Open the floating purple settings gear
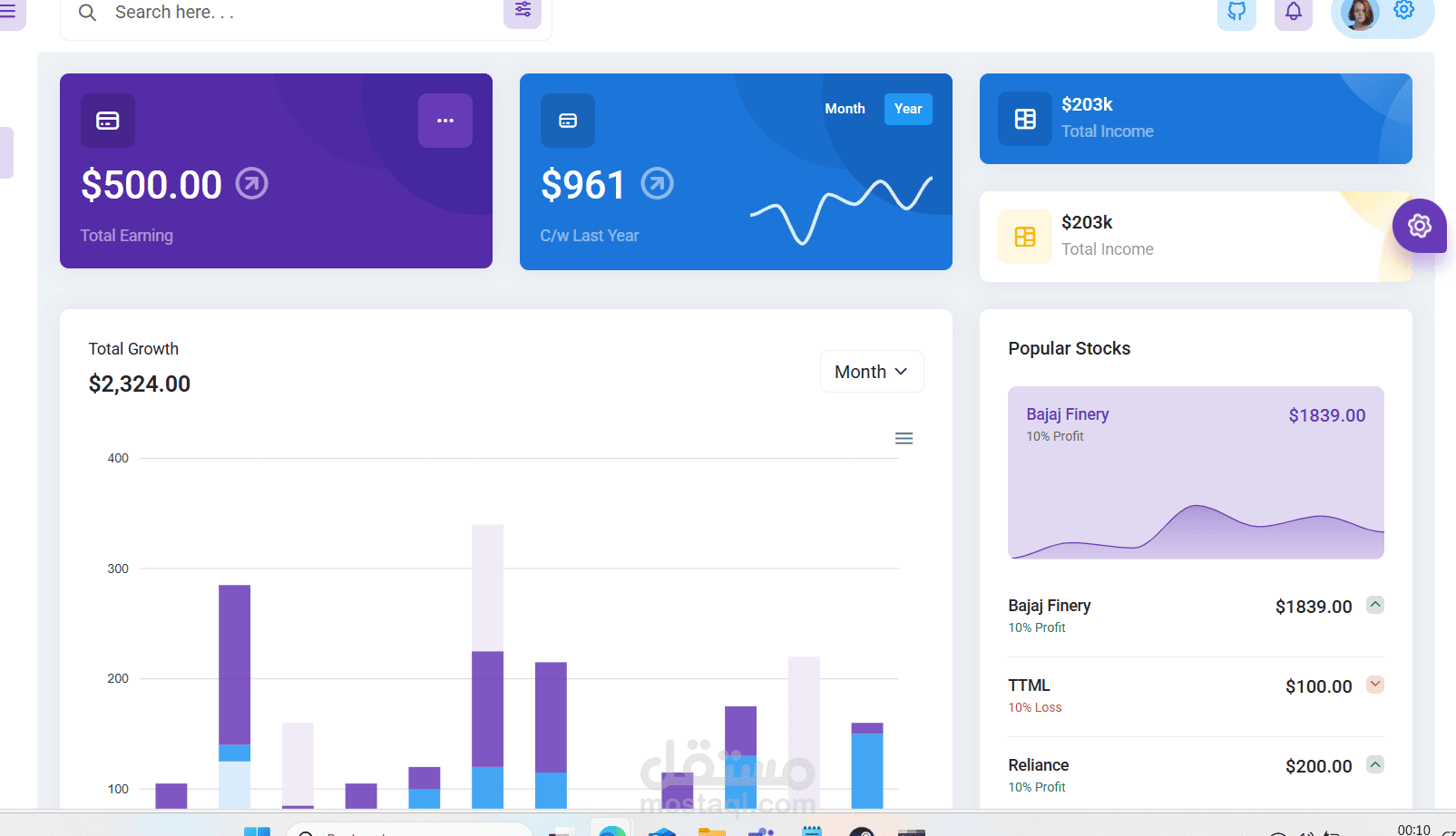The image size is (1456, 836). 1420,226
